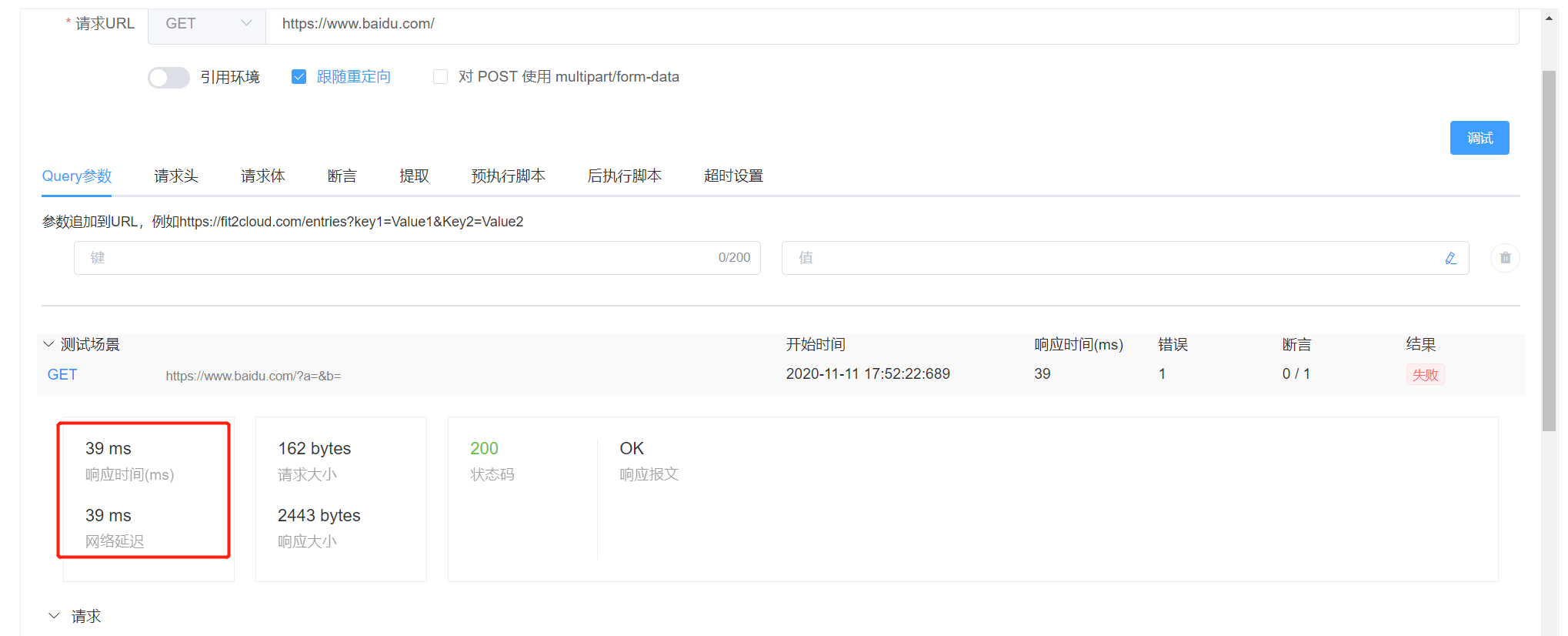Viewport: 1568px width, 636px height.
Task: Select the 断言 tab
Action: tap(342, 176)
